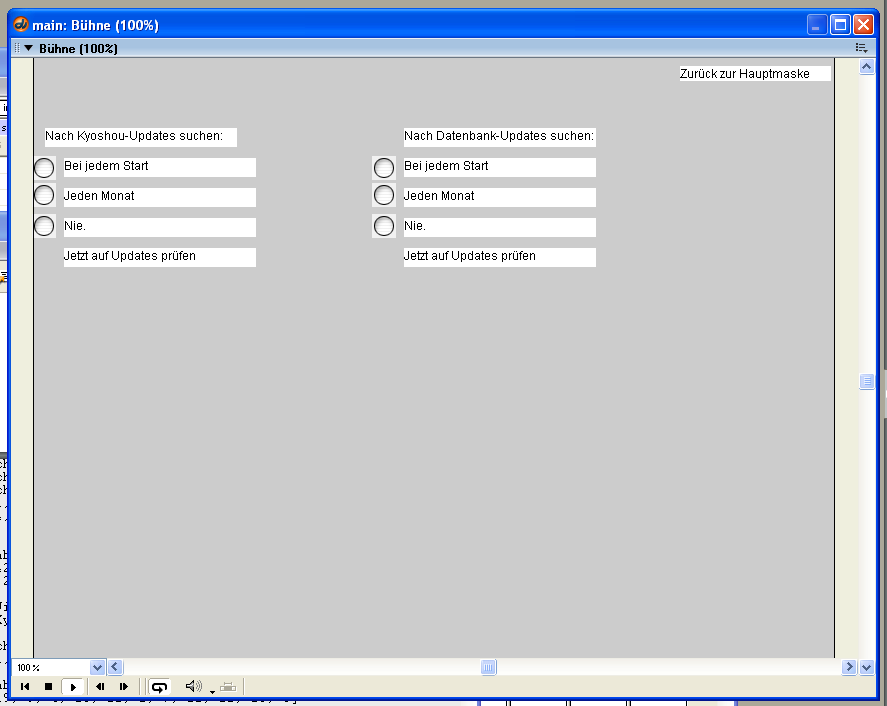Stop the movie playback
Image resolution: width=887 pixels, height=706 pixels.
tap(48, 687)
